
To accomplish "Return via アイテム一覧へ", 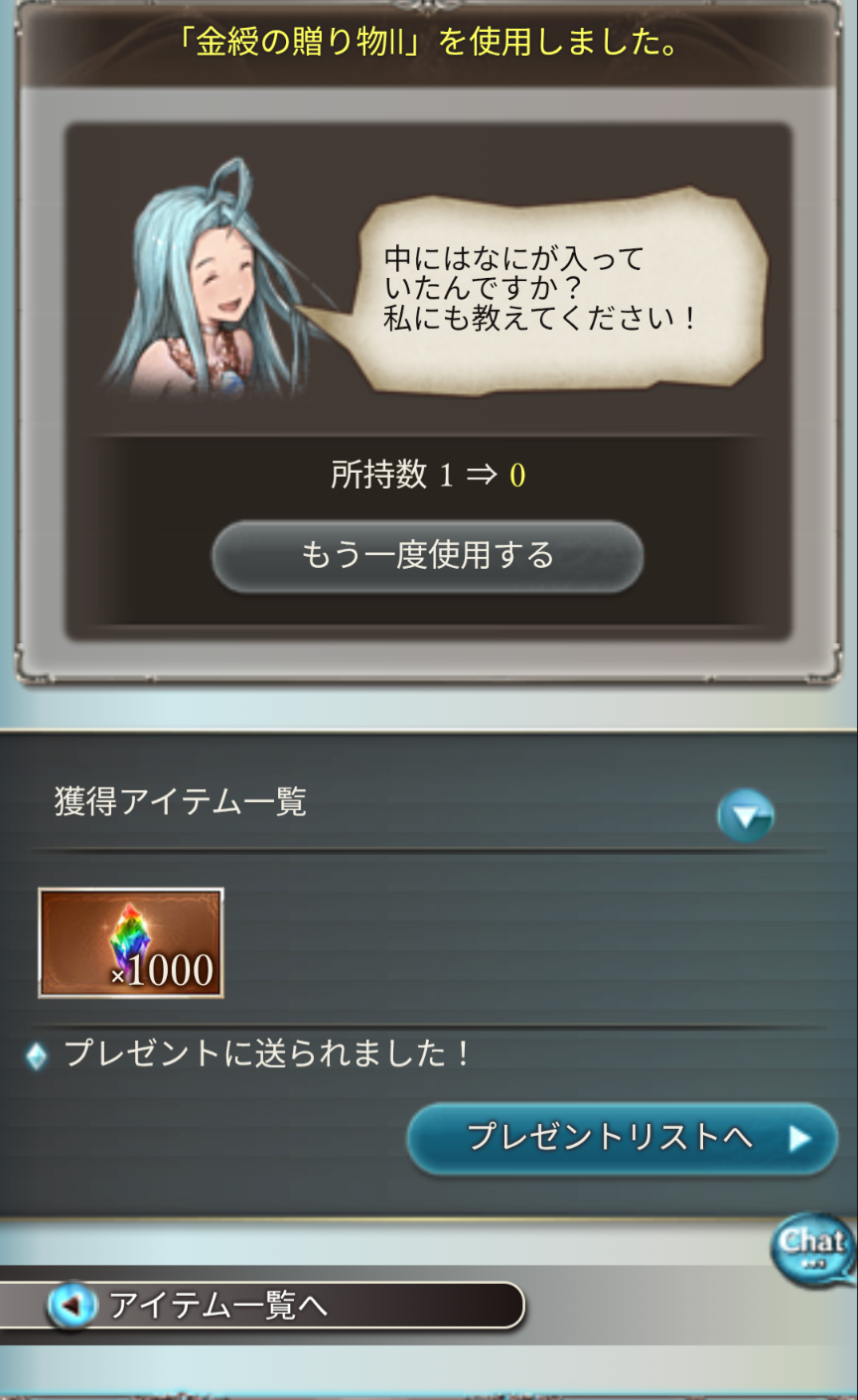I will pos(262,1306).
